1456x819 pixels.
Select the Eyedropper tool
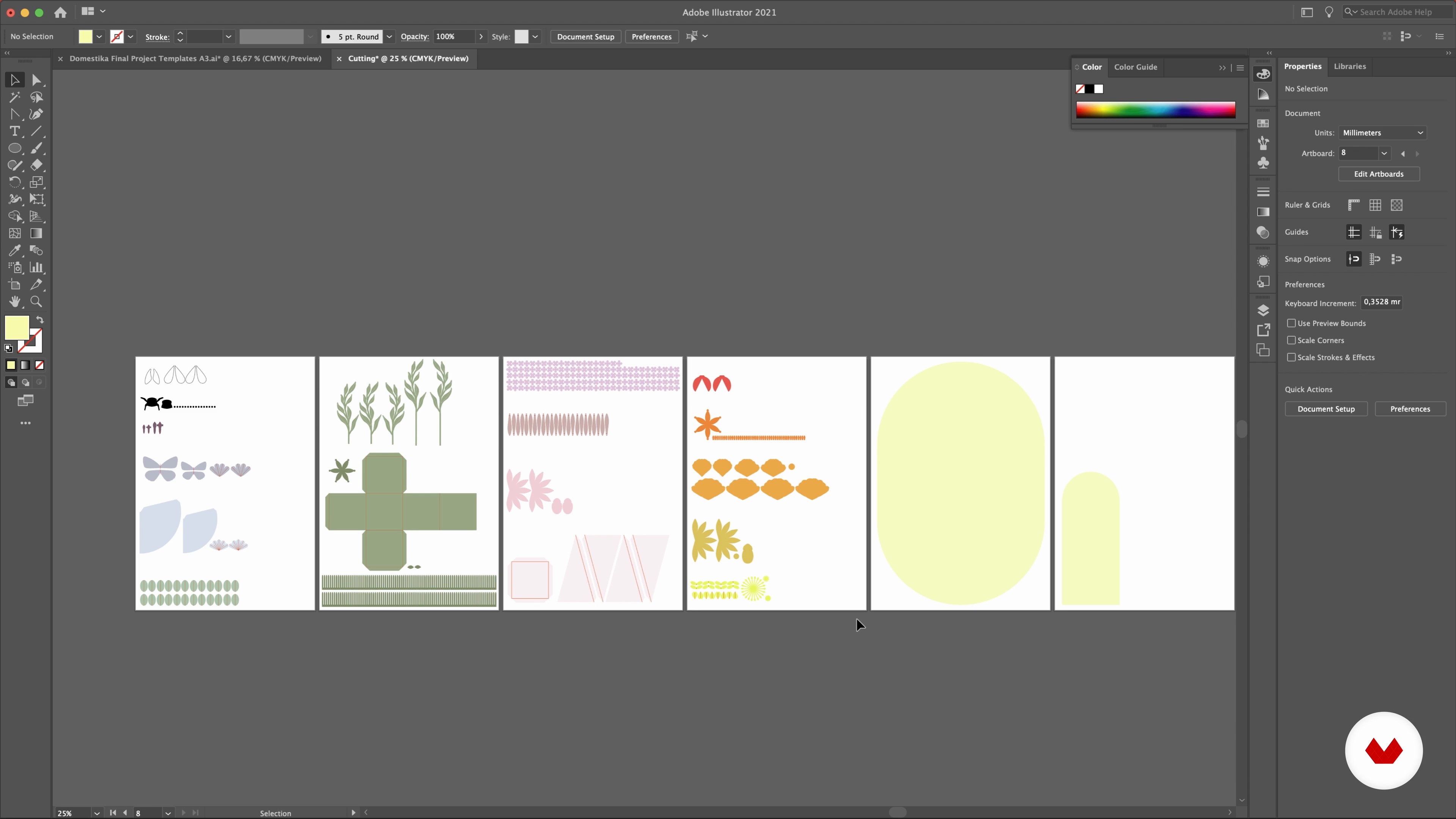coord(15,250)
